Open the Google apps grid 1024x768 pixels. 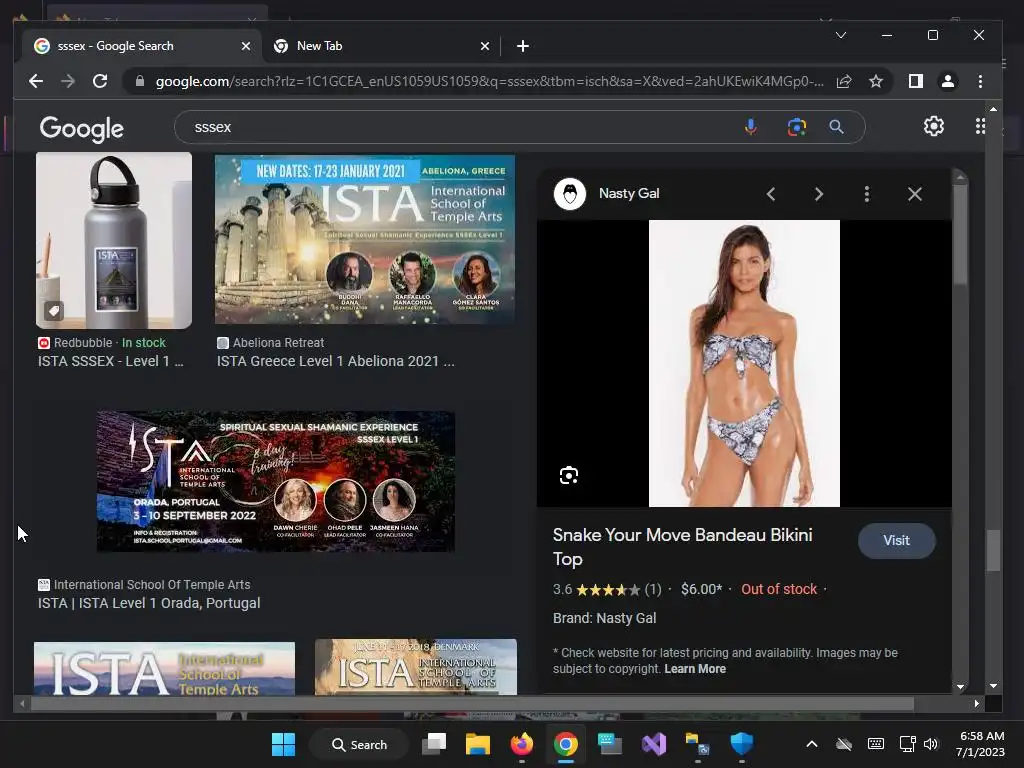980,126
